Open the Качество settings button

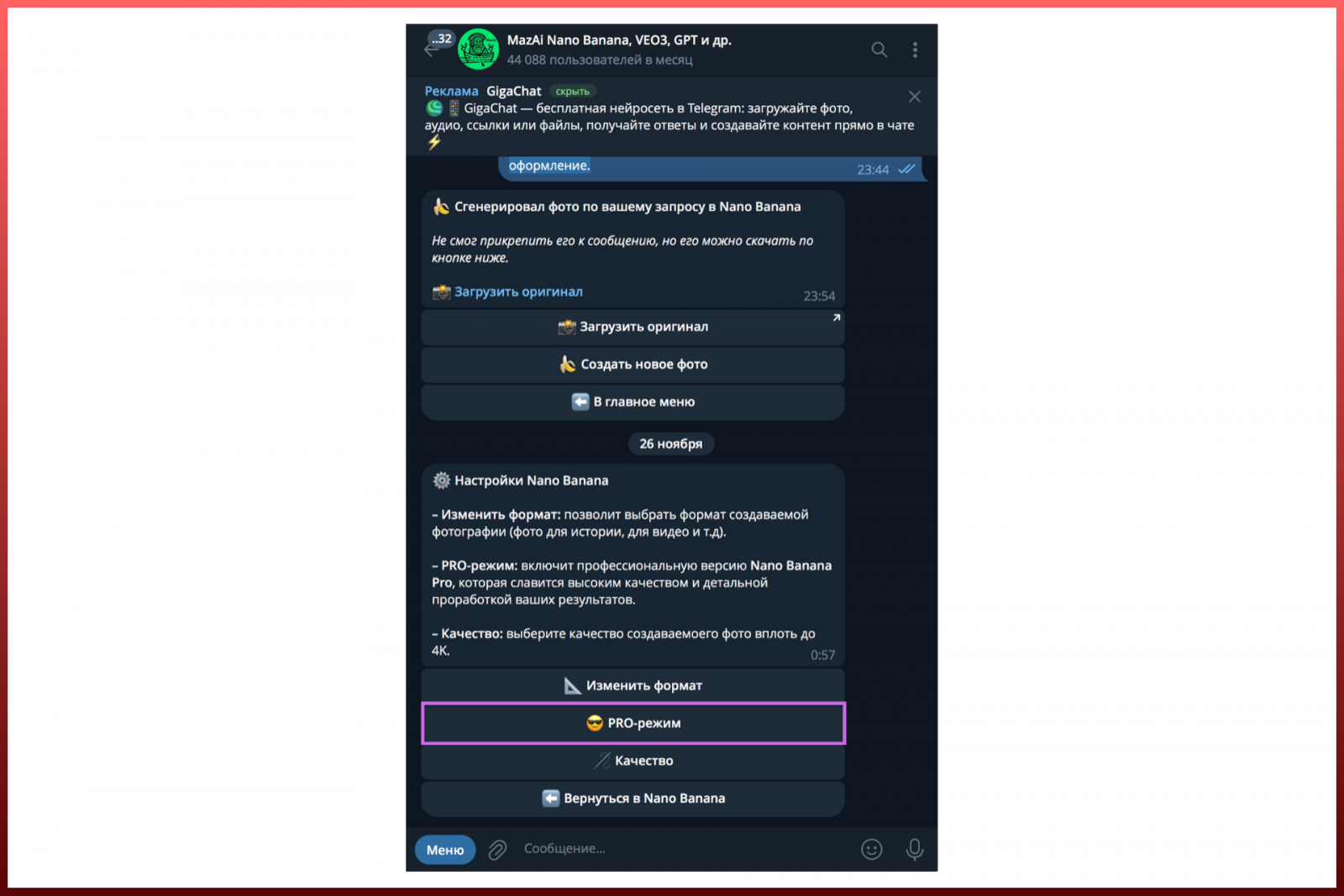tap(633, 761)
